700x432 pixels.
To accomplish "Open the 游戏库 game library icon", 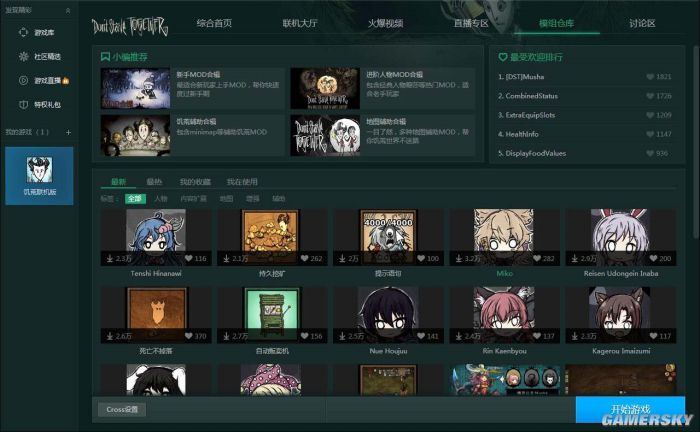I will (x=23, y=33).
